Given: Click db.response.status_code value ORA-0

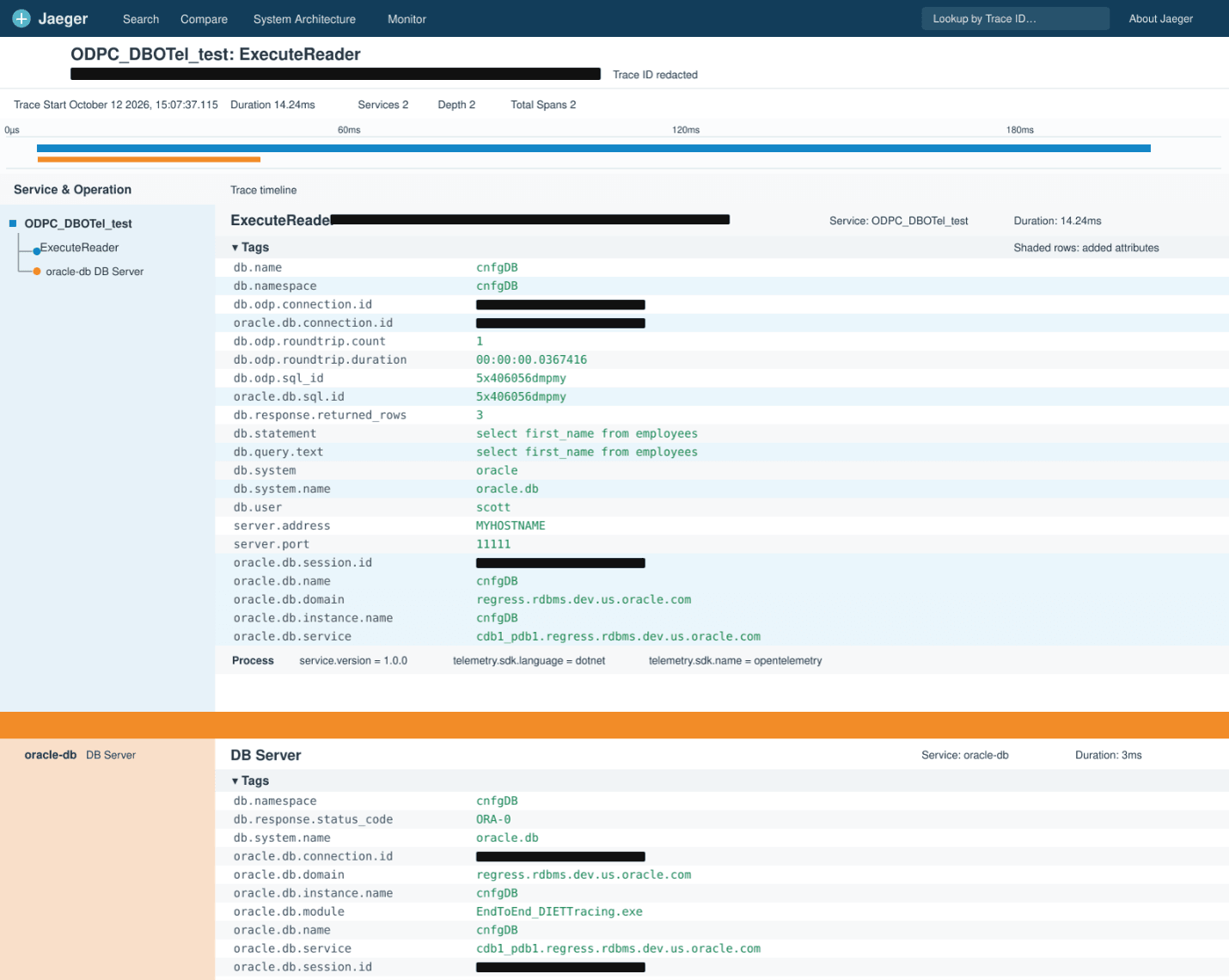Looking at the screenshot, I should coord(493,819).
